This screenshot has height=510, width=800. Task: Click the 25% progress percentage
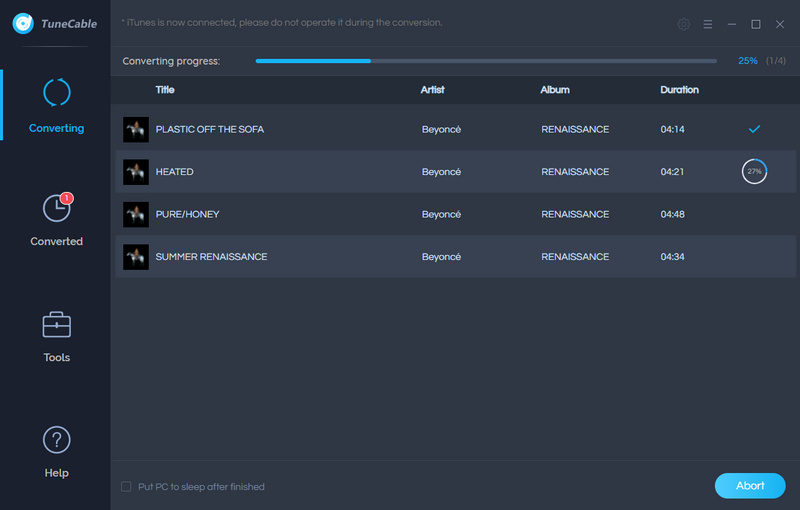(747, 61)
